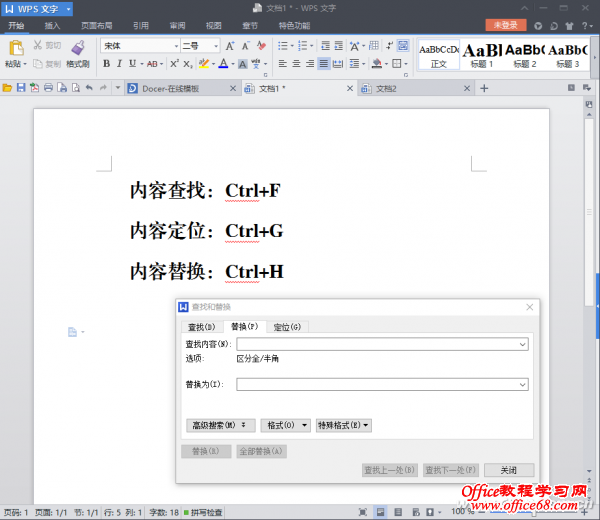This screenshot has width=600, height=520.
Task: Click the Paste (粘贴) icon
Action: point(16,47)
